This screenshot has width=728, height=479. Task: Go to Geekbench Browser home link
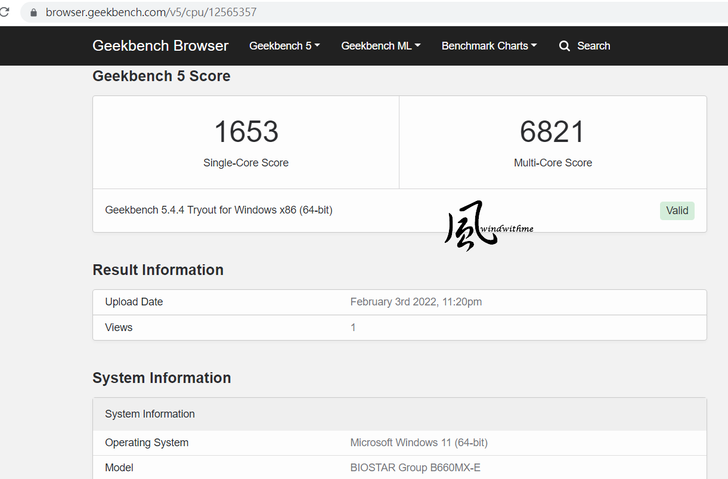160,46
